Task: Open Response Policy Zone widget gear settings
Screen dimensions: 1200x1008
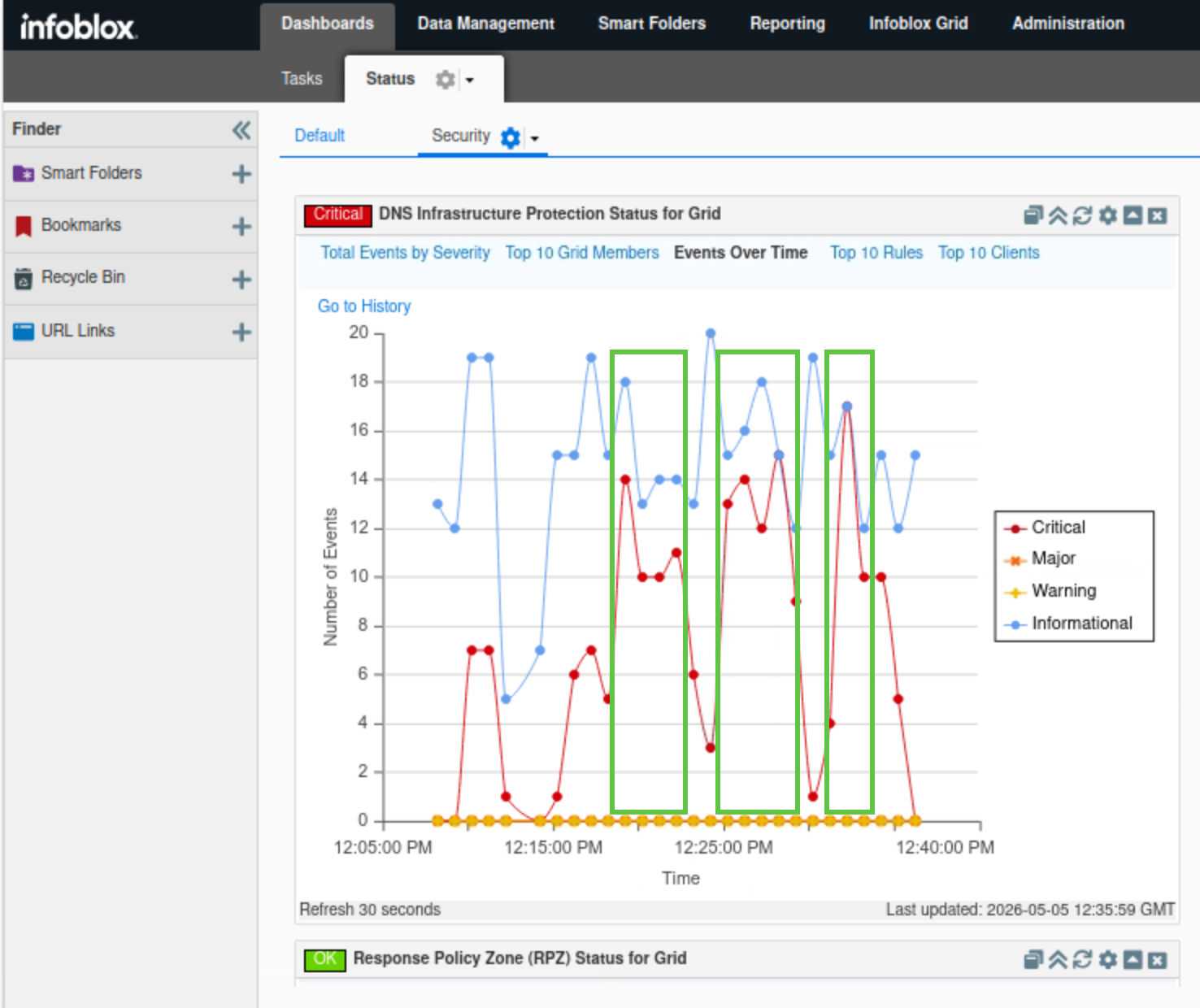Action: click(x=1107, y=960)
